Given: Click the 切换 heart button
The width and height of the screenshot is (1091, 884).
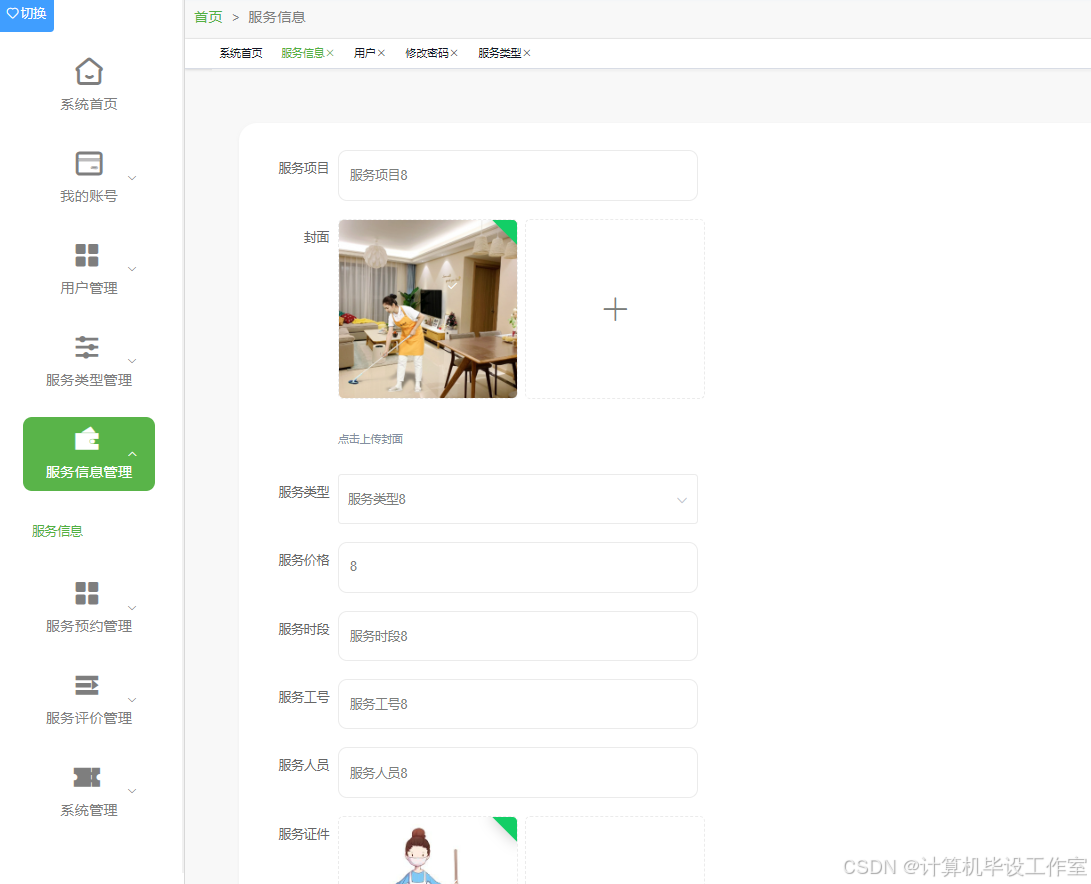Looking at the screenshot, I should [x=26, y=14].
